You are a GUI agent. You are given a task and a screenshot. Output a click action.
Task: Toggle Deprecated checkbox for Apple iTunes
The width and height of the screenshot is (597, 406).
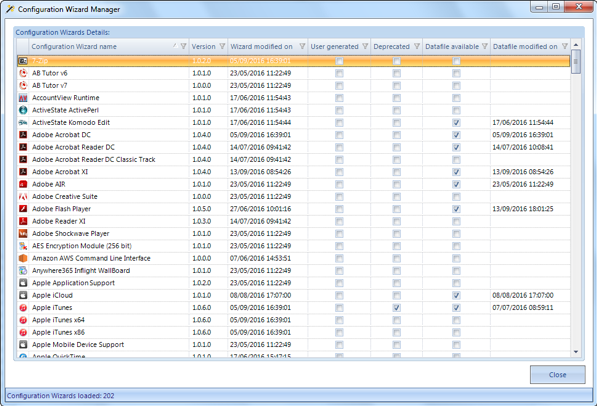[396, 308]
